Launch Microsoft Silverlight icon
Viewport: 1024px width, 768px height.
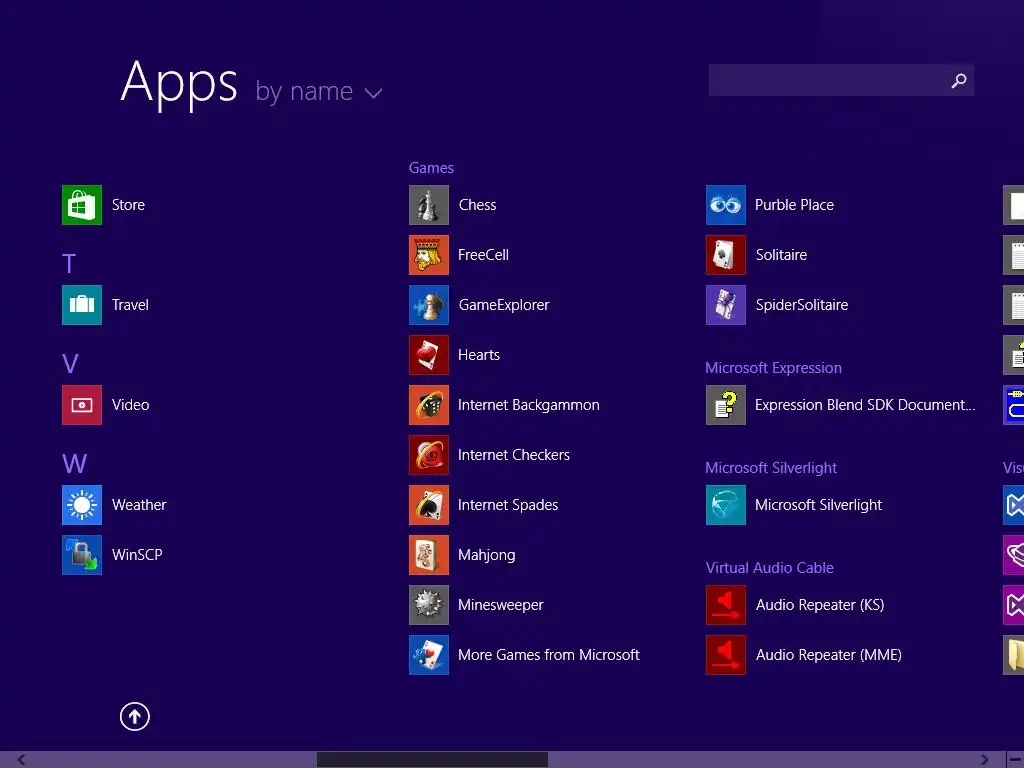(726, 505)
